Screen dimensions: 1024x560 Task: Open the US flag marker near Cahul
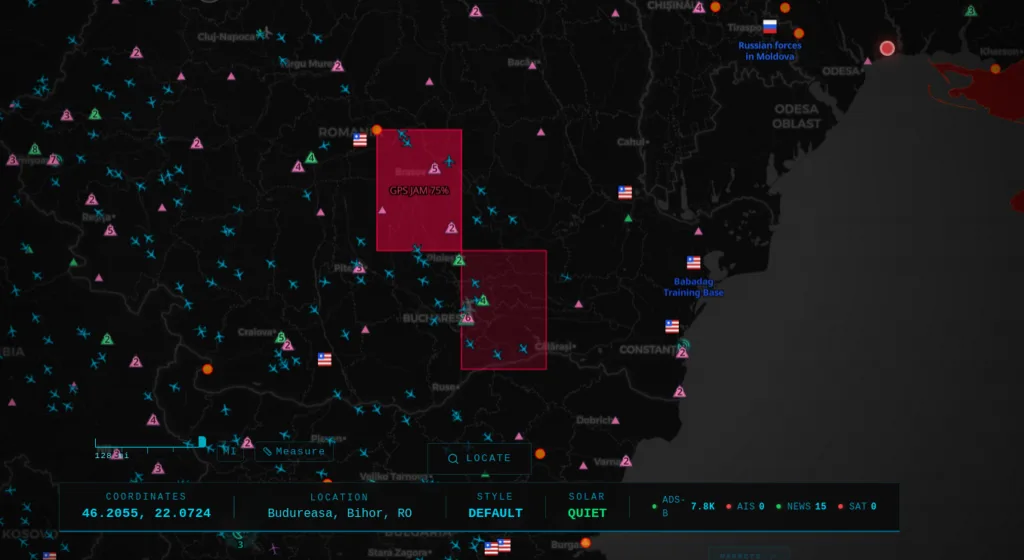click(x=625, y=192)
